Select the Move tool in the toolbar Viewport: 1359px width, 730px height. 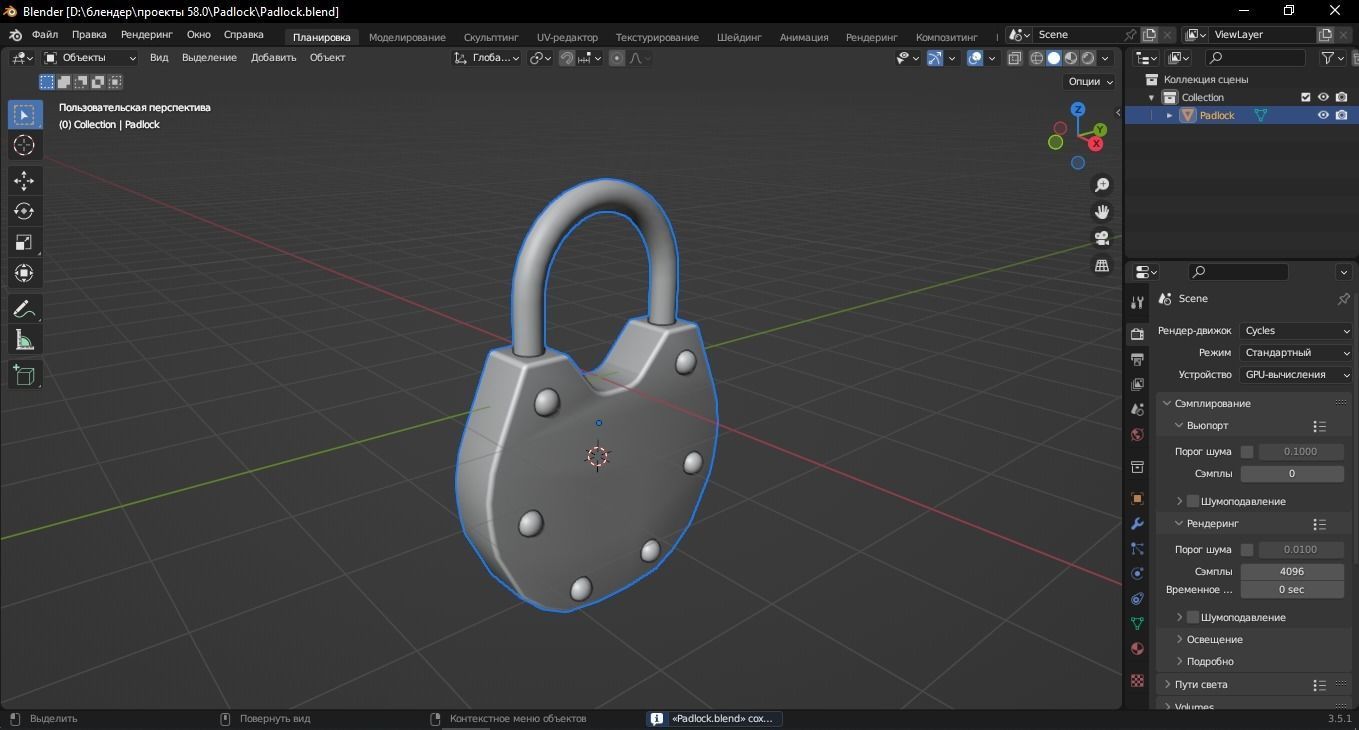coord(24,181)
